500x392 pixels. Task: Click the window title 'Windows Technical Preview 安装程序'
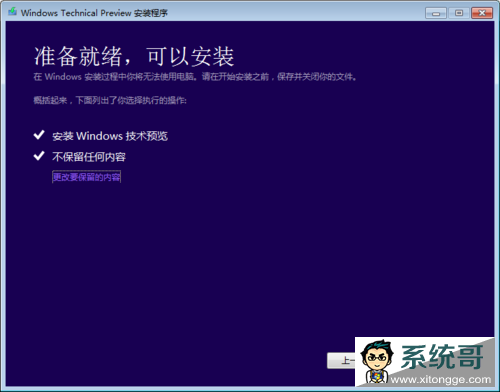tap(94, 13)
